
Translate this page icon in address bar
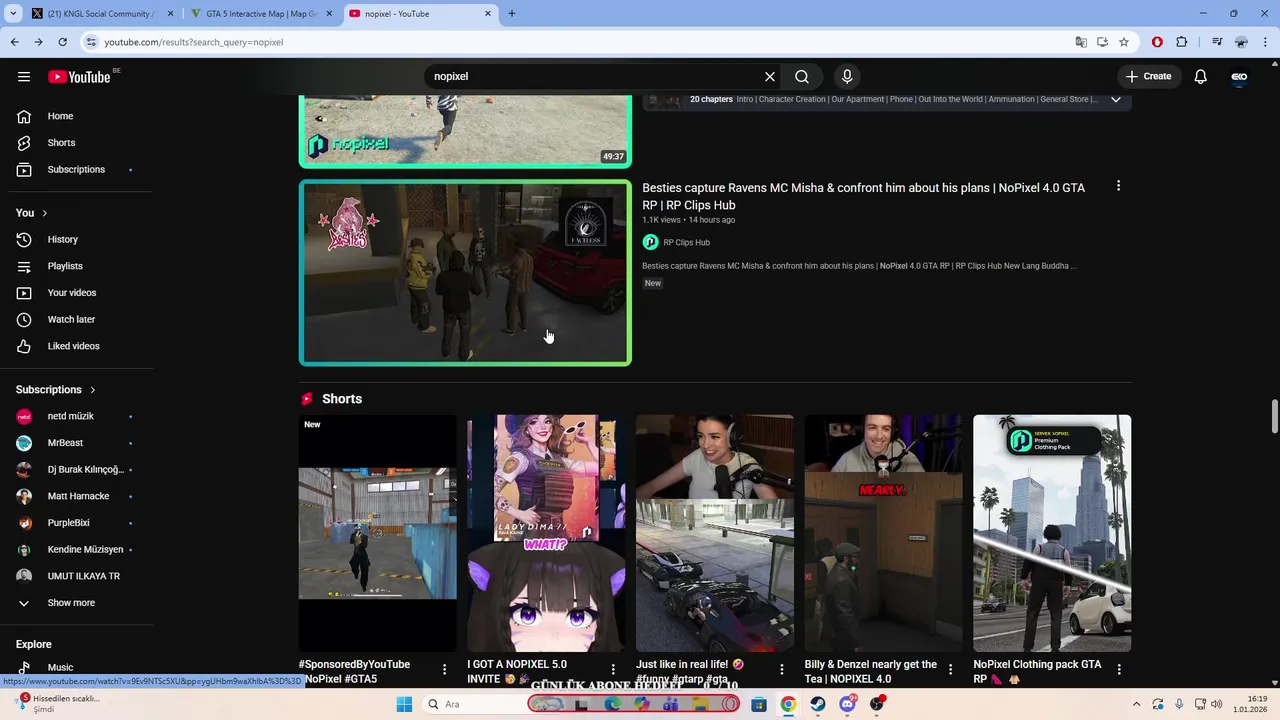(x=1081, y=42)
